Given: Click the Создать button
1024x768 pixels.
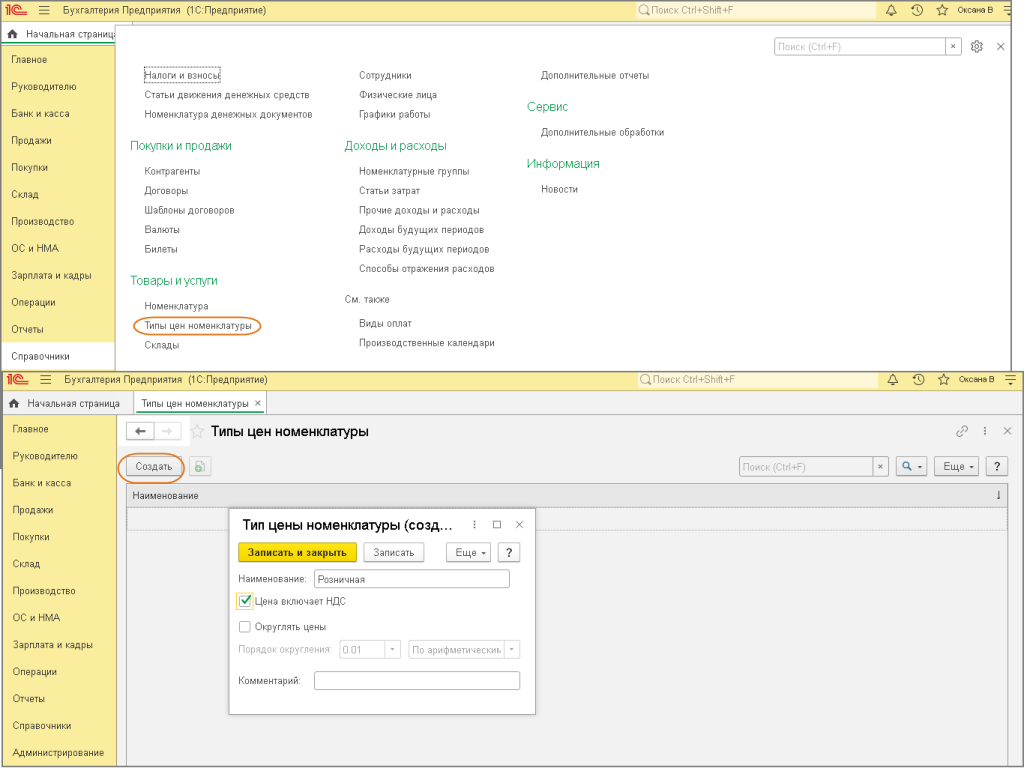Looking at the screenshot, I should pos(154,467).
